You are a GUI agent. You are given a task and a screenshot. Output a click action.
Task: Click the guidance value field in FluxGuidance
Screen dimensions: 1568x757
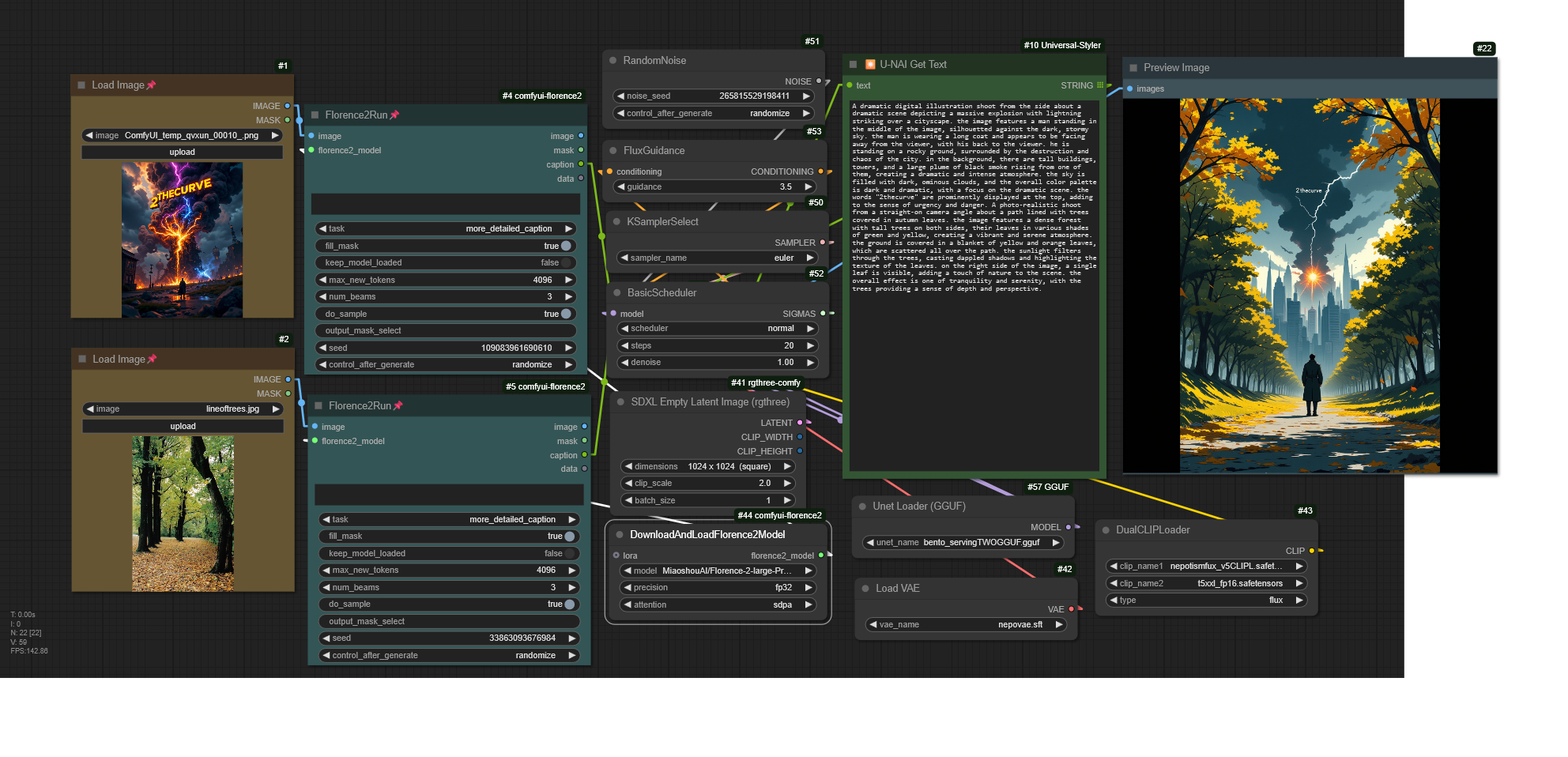pos(715,186)
